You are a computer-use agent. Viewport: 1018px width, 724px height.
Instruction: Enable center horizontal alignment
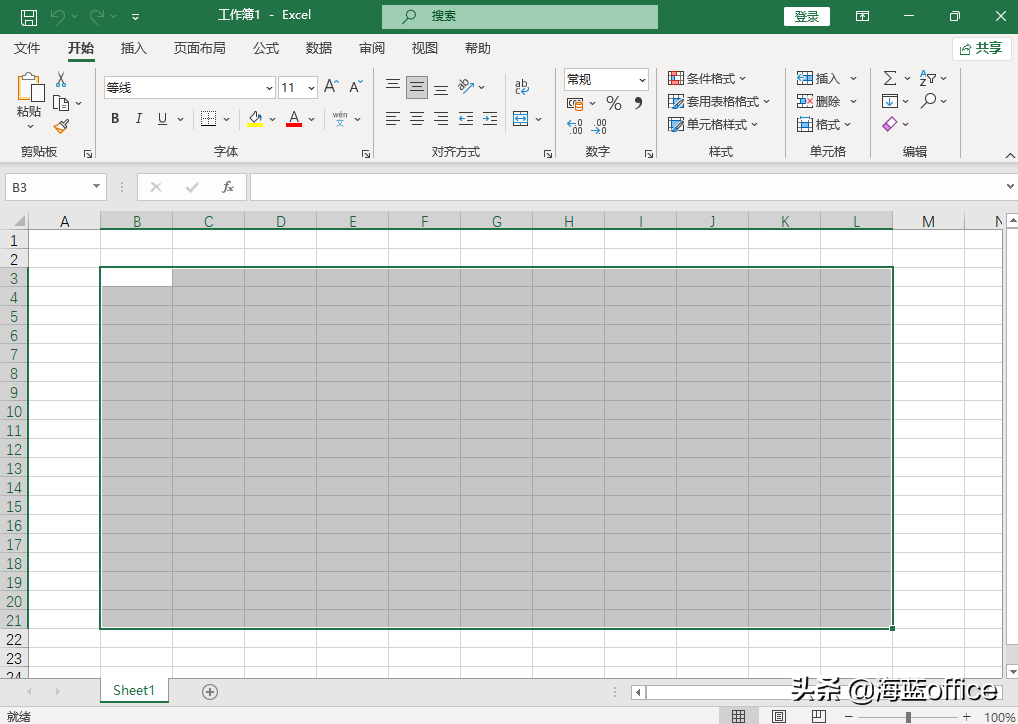coord(417,119)
